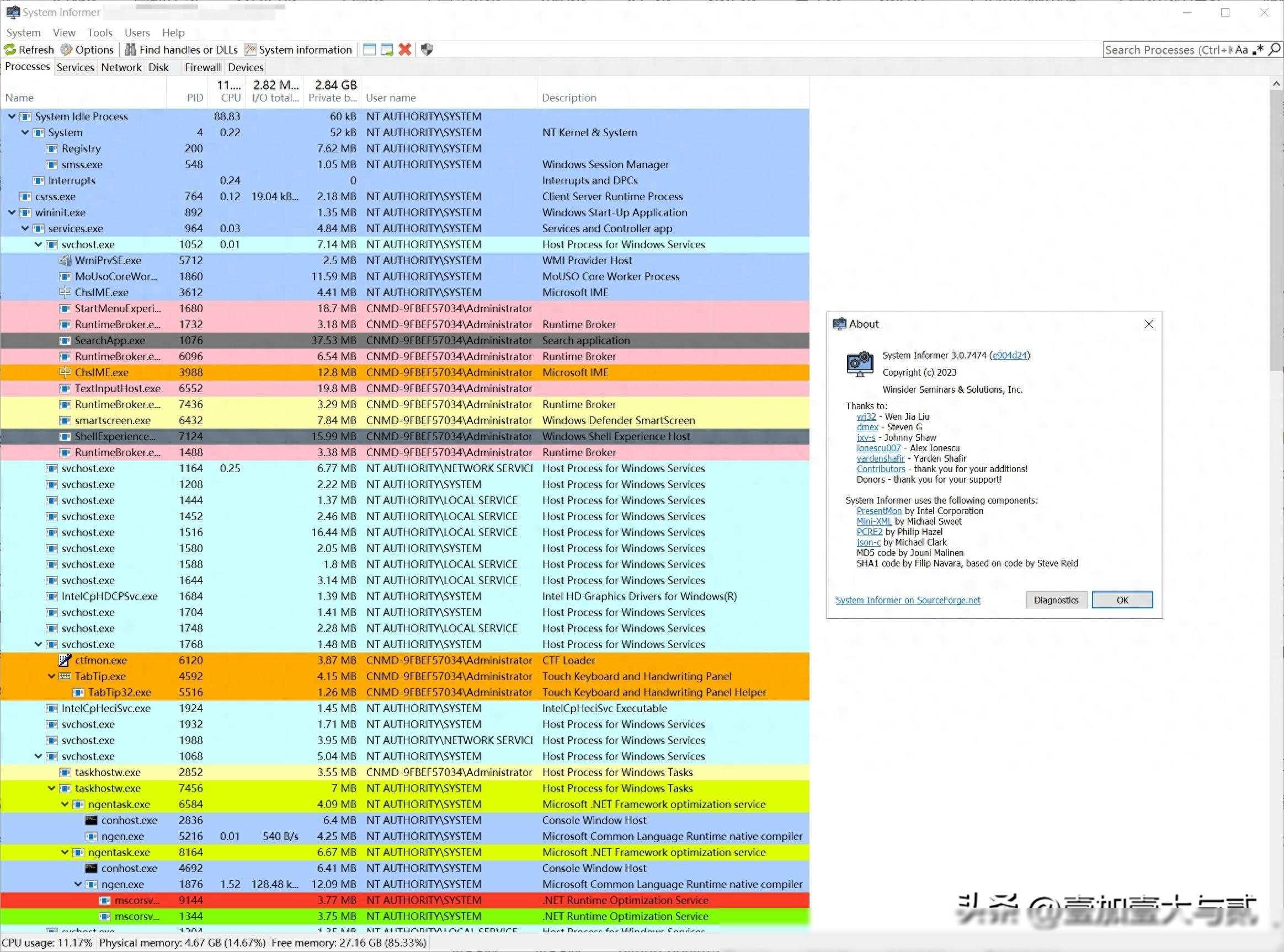Click conhost.exe PID 2836 console icon
This screenshot has height=952, width=1284.
tap(91, 820)
